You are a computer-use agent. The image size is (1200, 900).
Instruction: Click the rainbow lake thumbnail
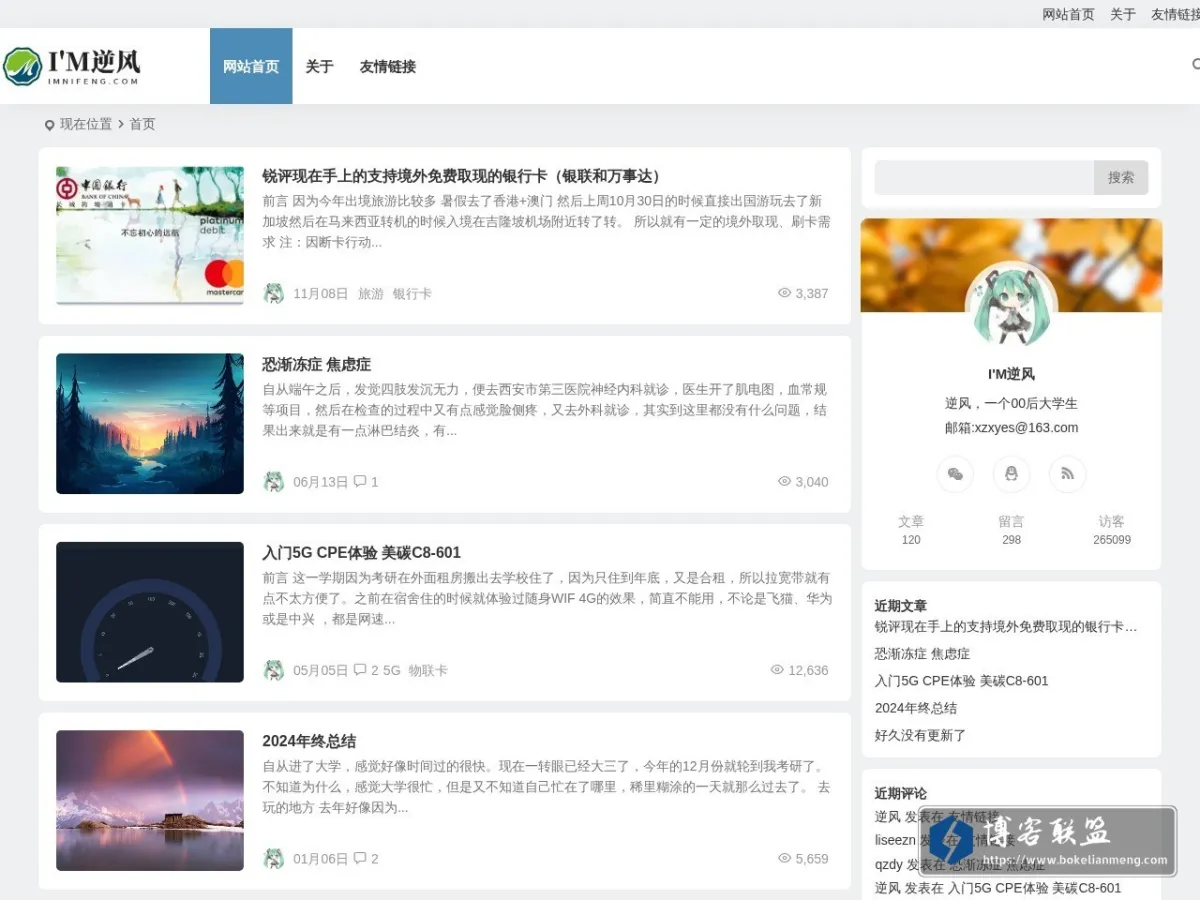150,800
